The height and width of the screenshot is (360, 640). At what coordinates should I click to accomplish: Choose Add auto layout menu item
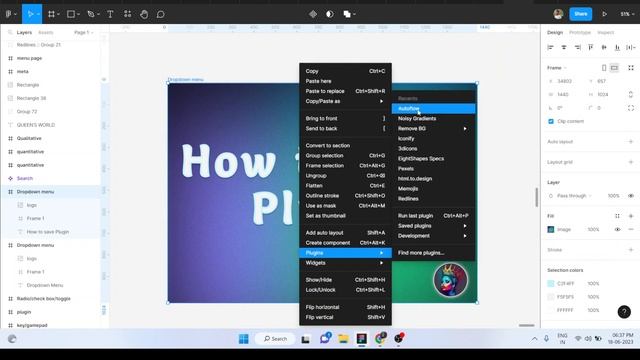[x=345, y=233]
